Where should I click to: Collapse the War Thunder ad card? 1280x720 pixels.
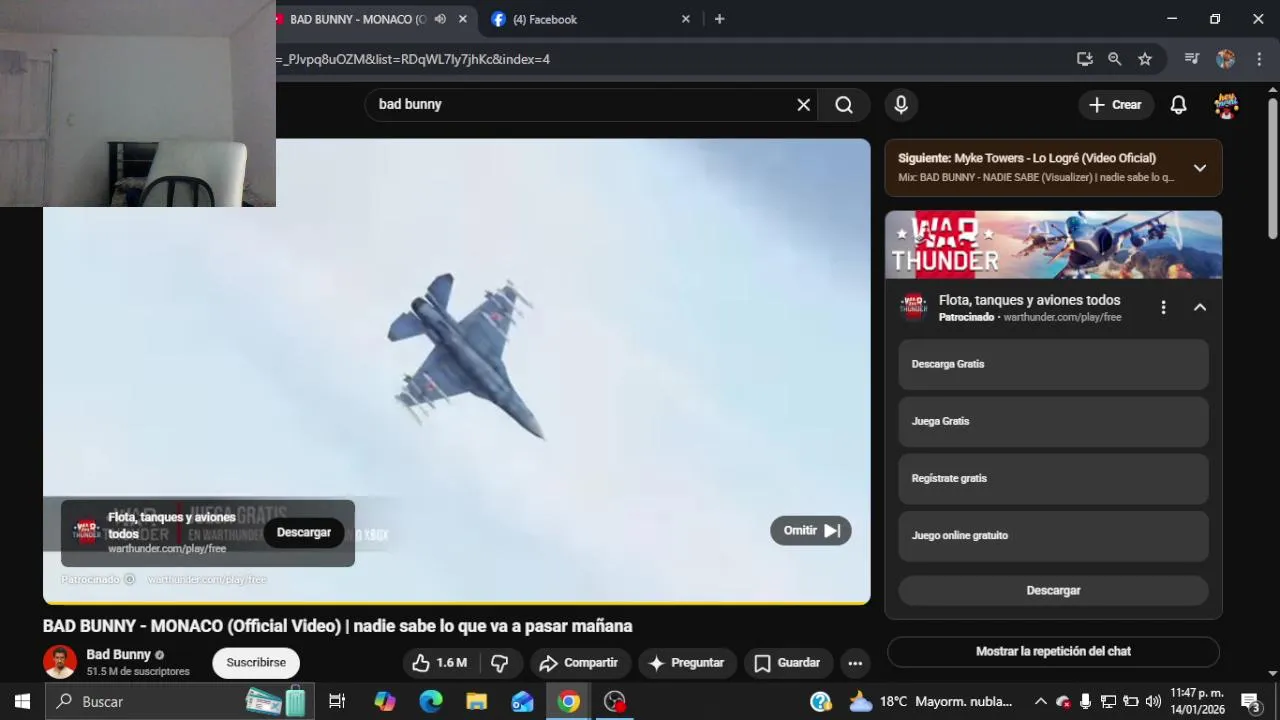pyautogui.click(x=1200, y=308)
